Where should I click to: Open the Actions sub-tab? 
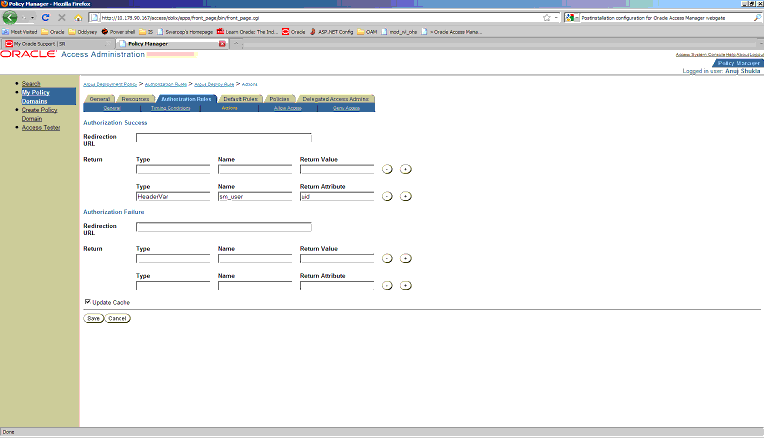coord(230,108)
